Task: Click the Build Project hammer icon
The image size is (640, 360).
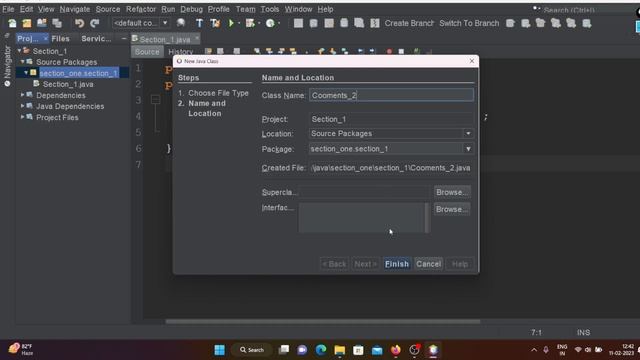Action: [x=199, y=23]
